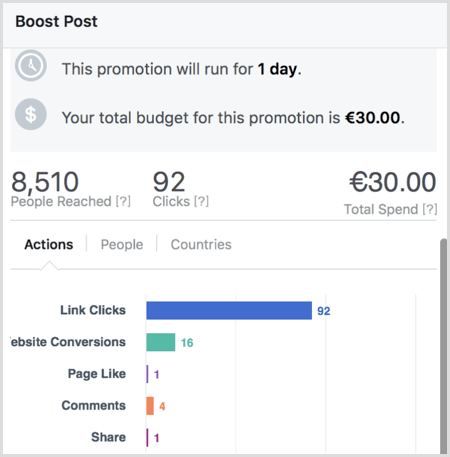450x457 pixels.
Task: Click the clock icon beside promotion duration
Action: 31,66
